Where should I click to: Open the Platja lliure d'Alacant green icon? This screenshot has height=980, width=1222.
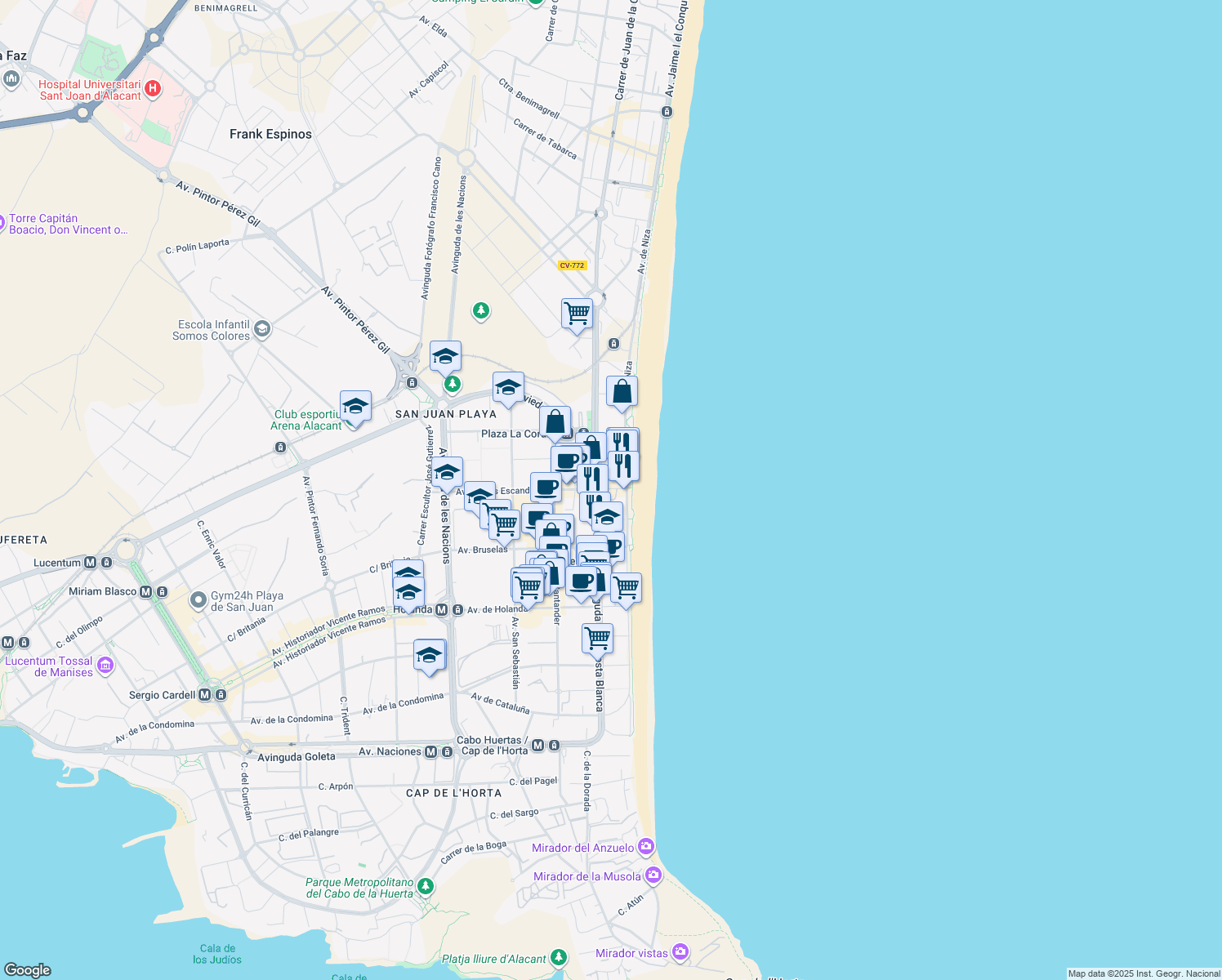click(x=559, y=957)
